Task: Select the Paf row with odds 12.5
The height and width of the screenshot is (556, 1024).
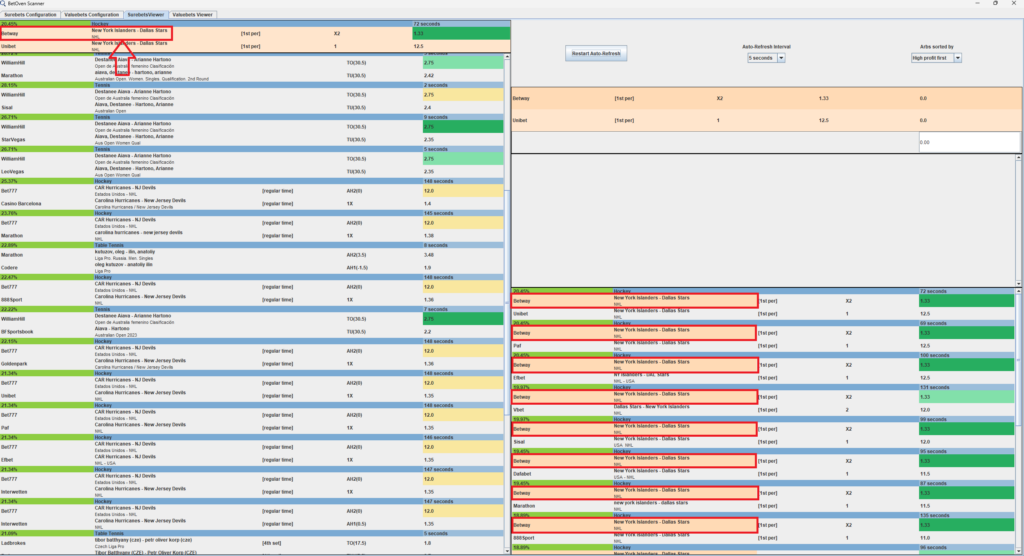Action: 763,346
